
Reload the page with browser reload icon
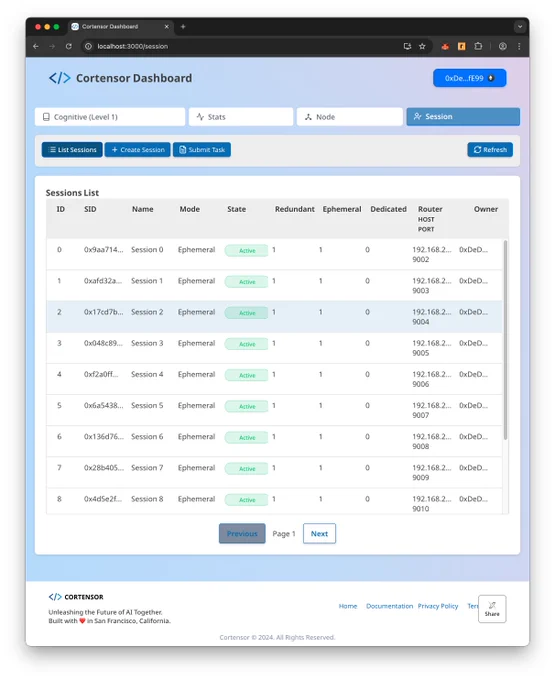click(x=69, y=46)
